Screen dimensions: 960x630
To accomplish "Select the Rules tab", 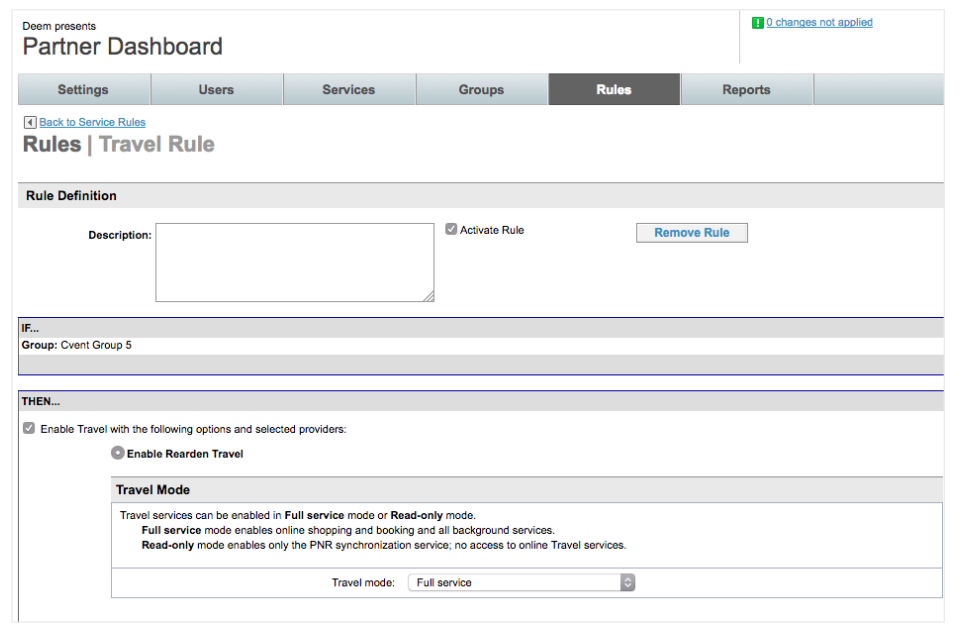I will [x=613, y=90].
